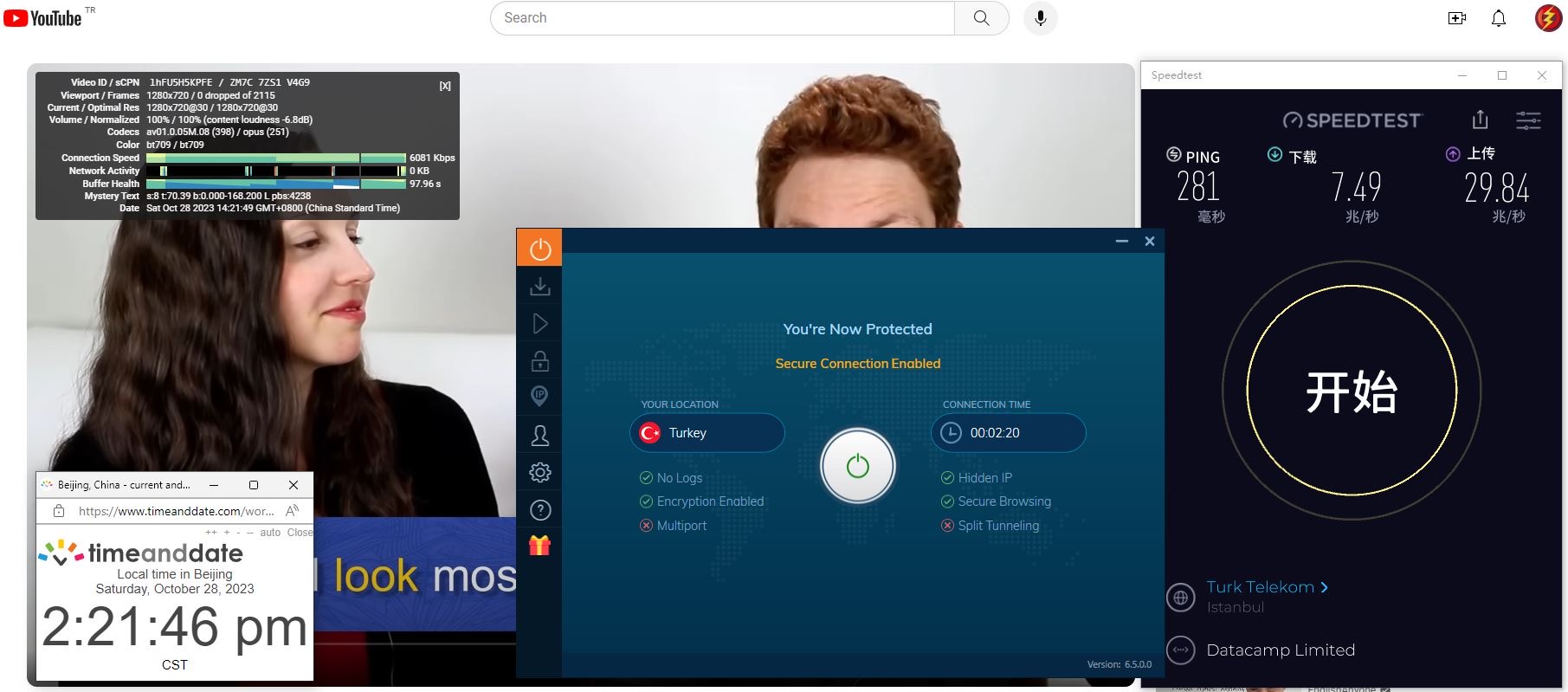Open the download icon in VPN sidebar

coord(539,287)
